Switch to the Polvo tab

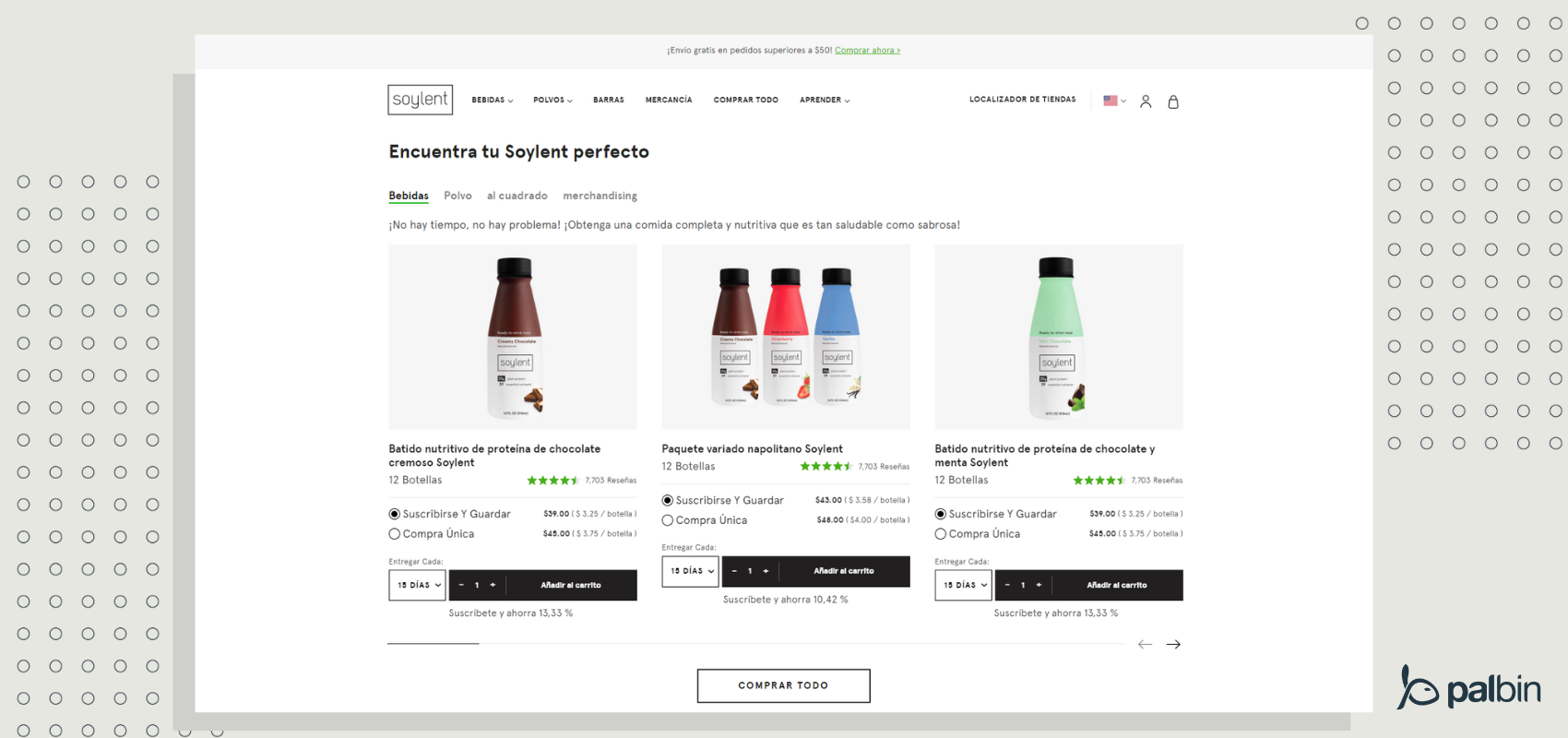[x=457, y=196]
